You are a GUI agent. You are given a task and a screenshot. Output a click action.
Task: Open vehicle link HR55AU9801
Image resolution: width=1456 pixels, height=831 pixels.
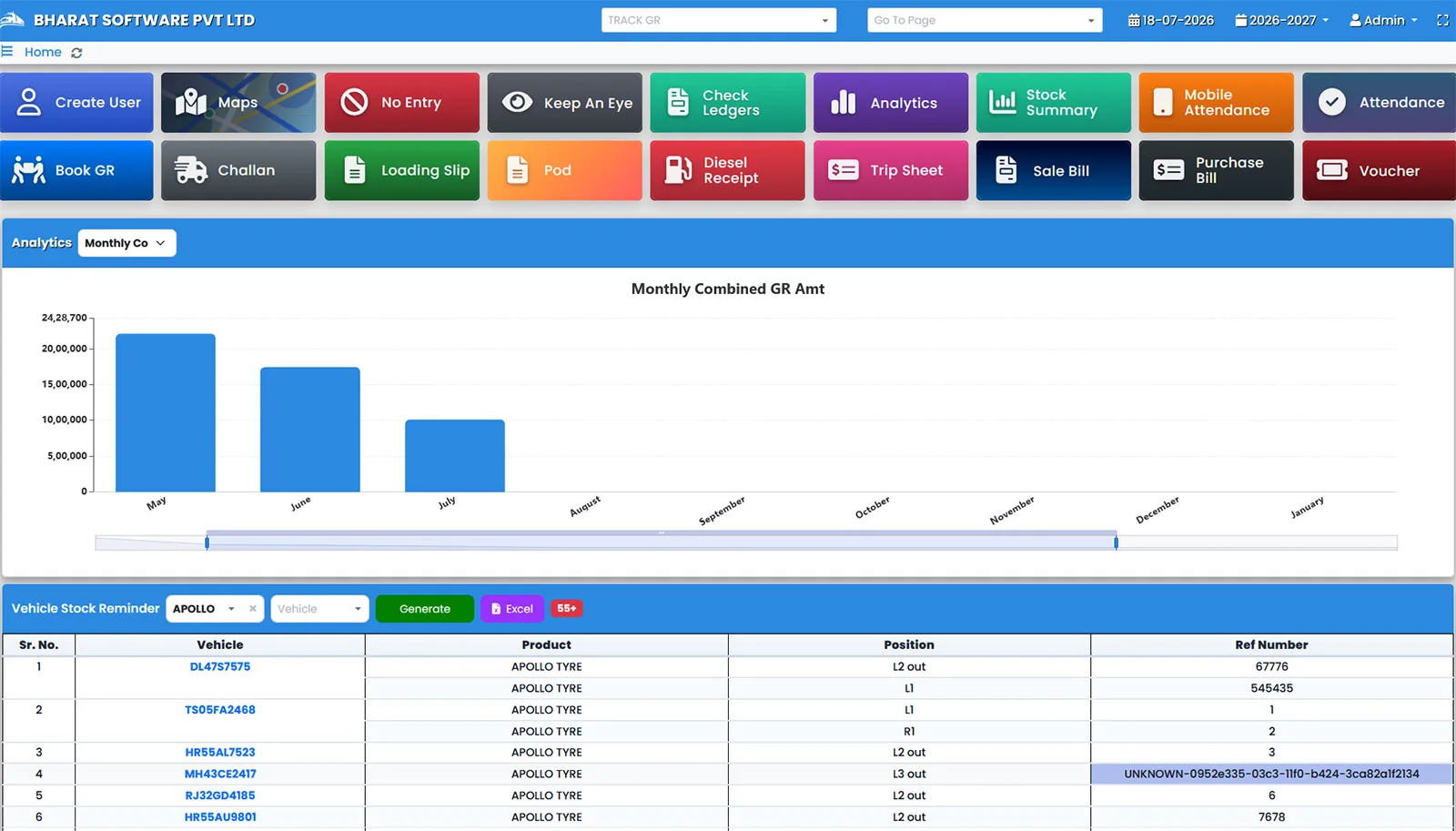coord(220,817)
